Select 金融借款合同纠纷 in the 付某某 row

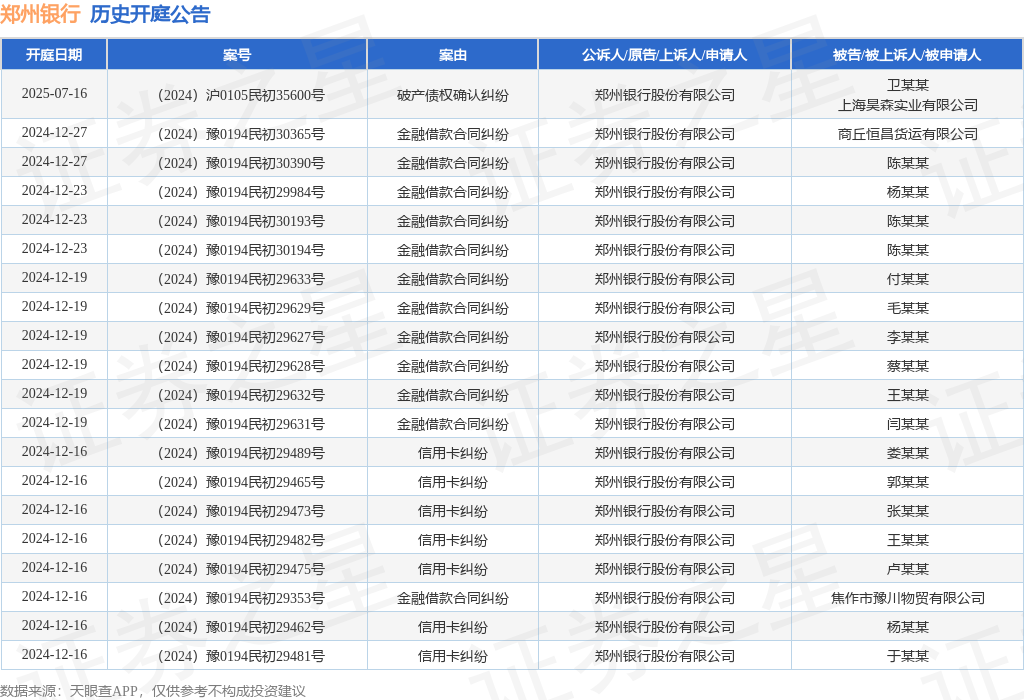[x=453, y=279]
